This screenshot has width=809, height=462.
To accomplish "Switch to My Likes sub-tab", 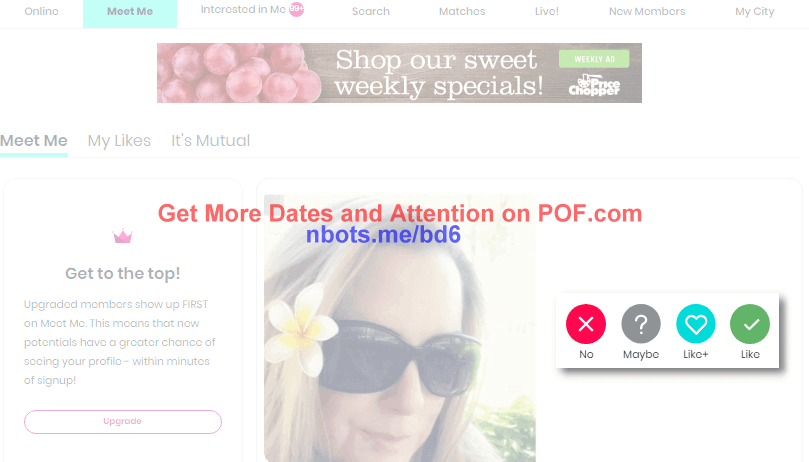I will 119,140.
